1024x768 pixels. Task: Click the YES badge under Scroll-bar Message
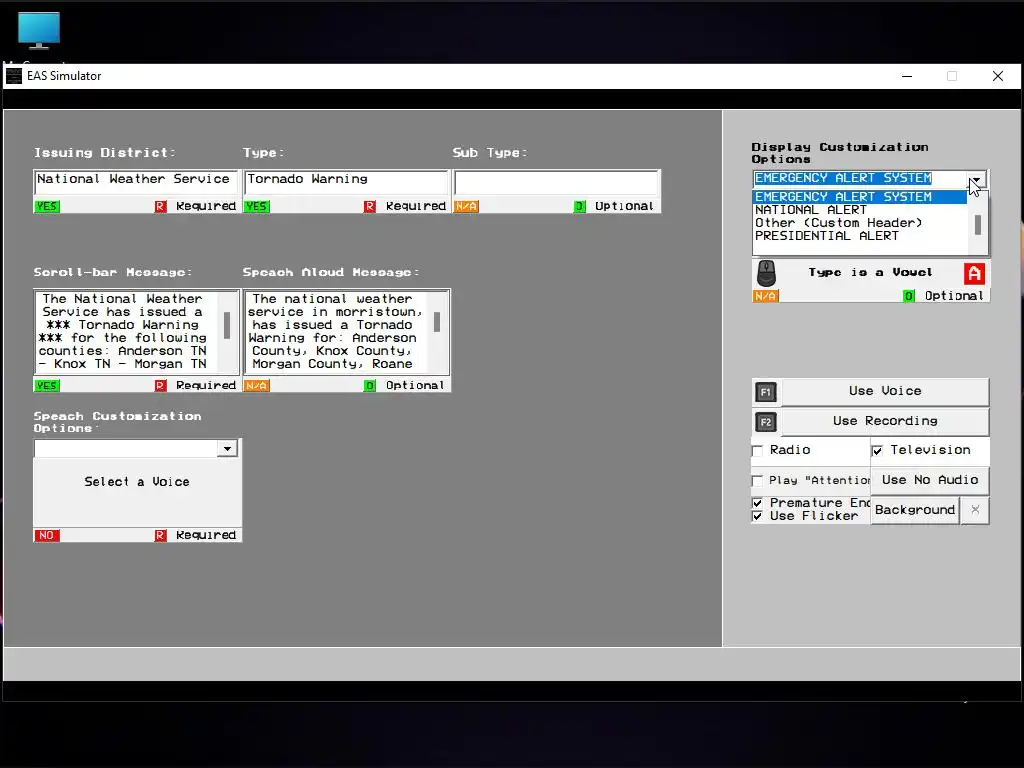pyautogui.click(x=47, y=385)
